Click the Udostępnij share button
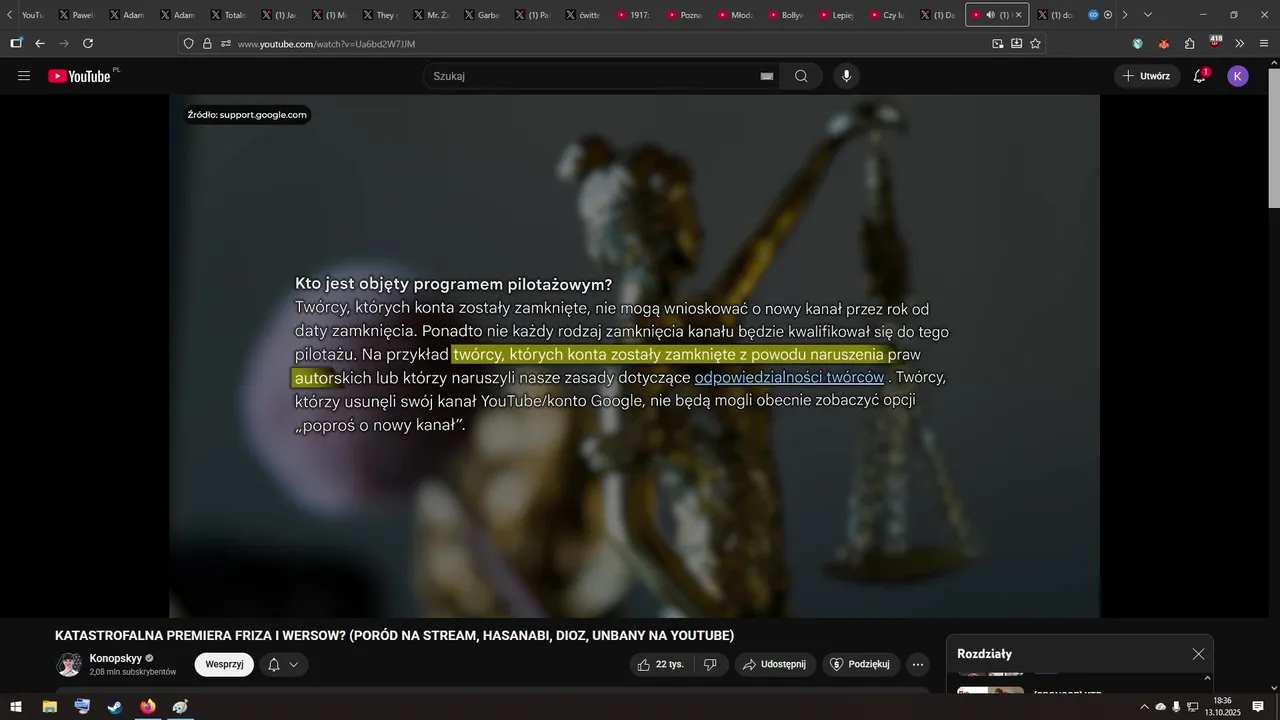 (775, 664)
